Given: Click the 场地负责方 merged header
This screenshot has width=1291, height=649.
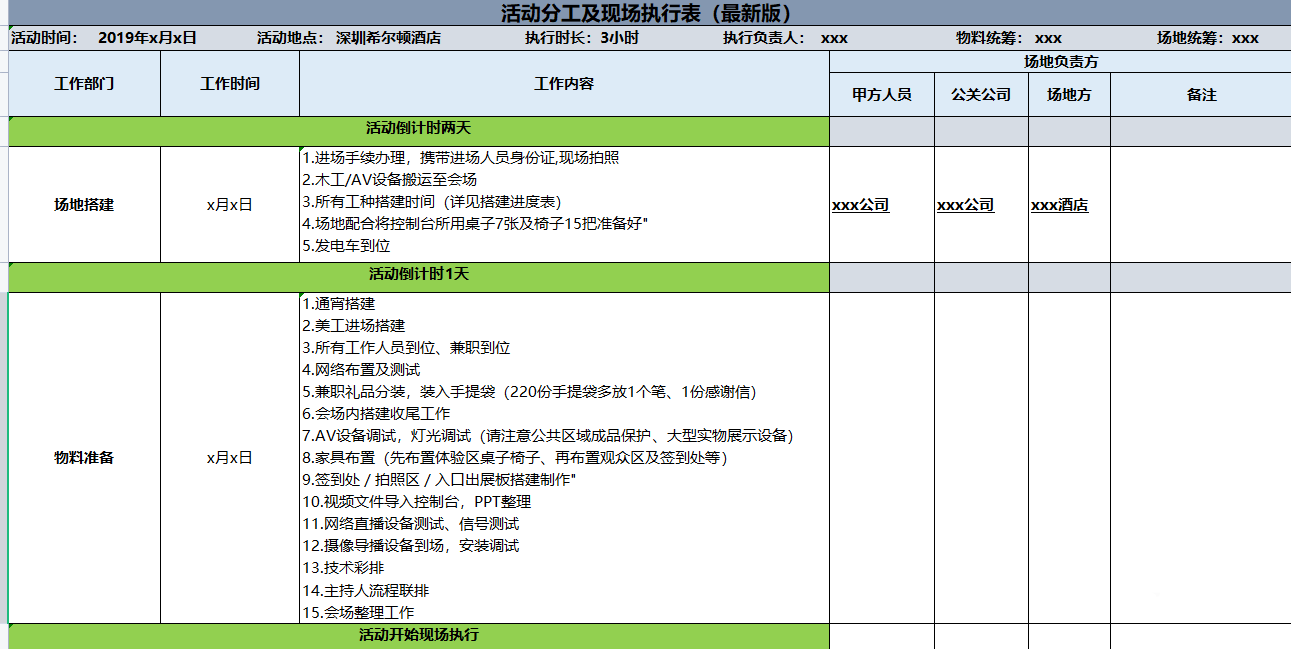Looking at the screenshot, I should coord(1060,62).
